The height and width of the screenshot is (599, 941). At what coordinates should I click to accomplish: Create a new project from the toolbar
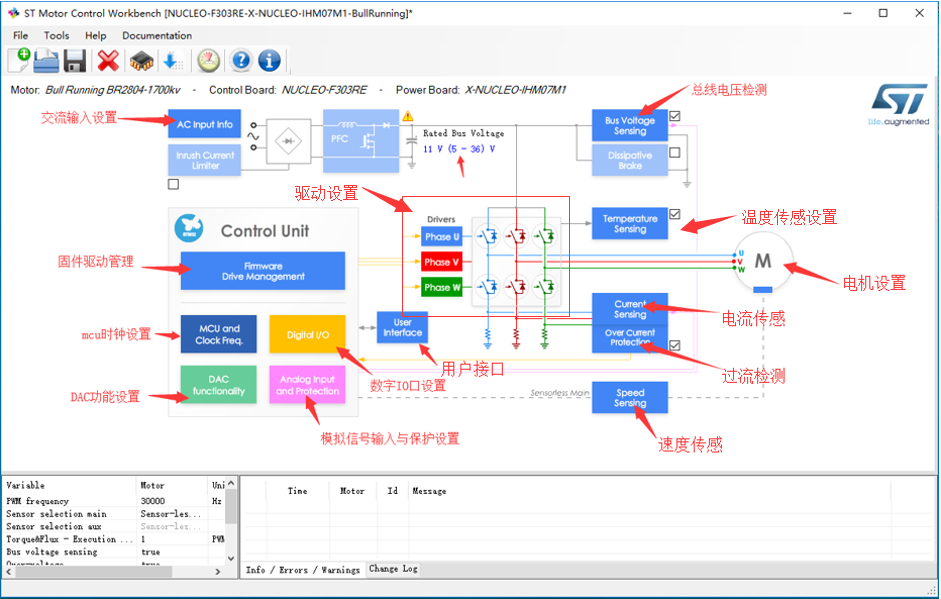(x=20, y=61)
